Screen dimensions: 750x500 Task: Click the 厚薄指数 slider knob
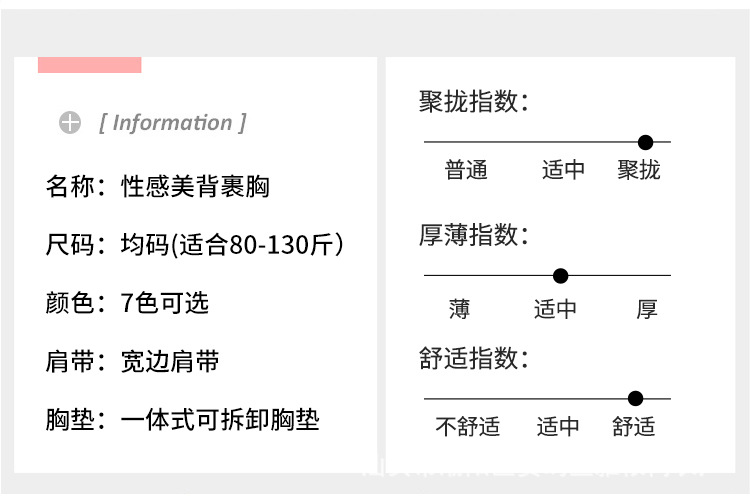coord(560,276)
